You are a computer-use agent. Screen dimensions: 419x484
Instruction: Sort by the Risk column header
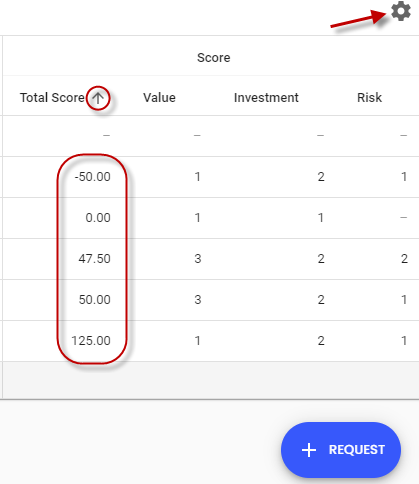(369, 98)
